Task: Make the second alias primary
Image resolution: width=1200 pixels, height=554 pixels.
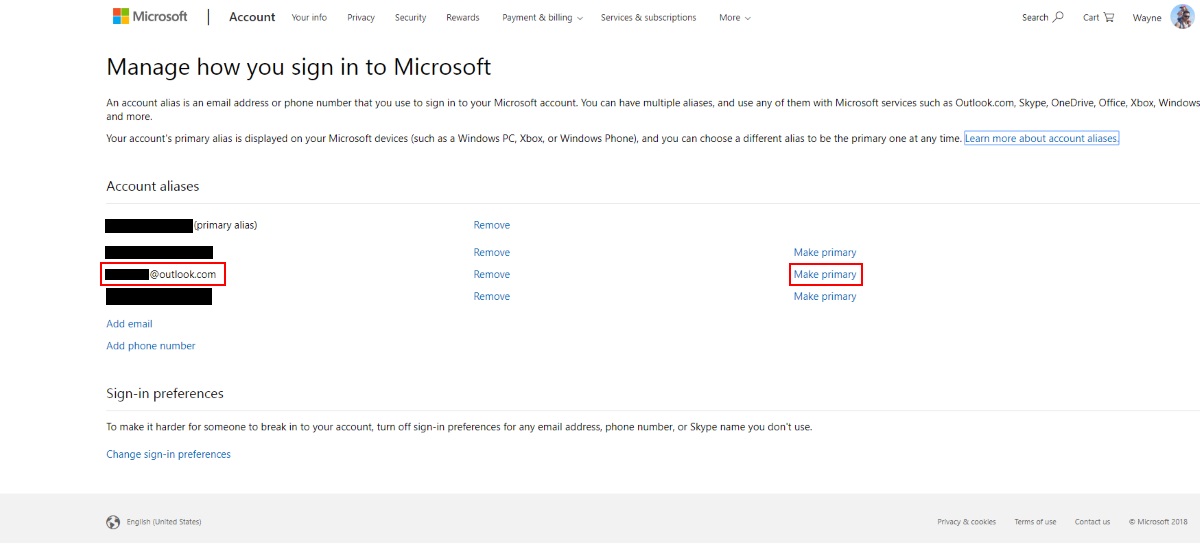Action: pos(825,253)
